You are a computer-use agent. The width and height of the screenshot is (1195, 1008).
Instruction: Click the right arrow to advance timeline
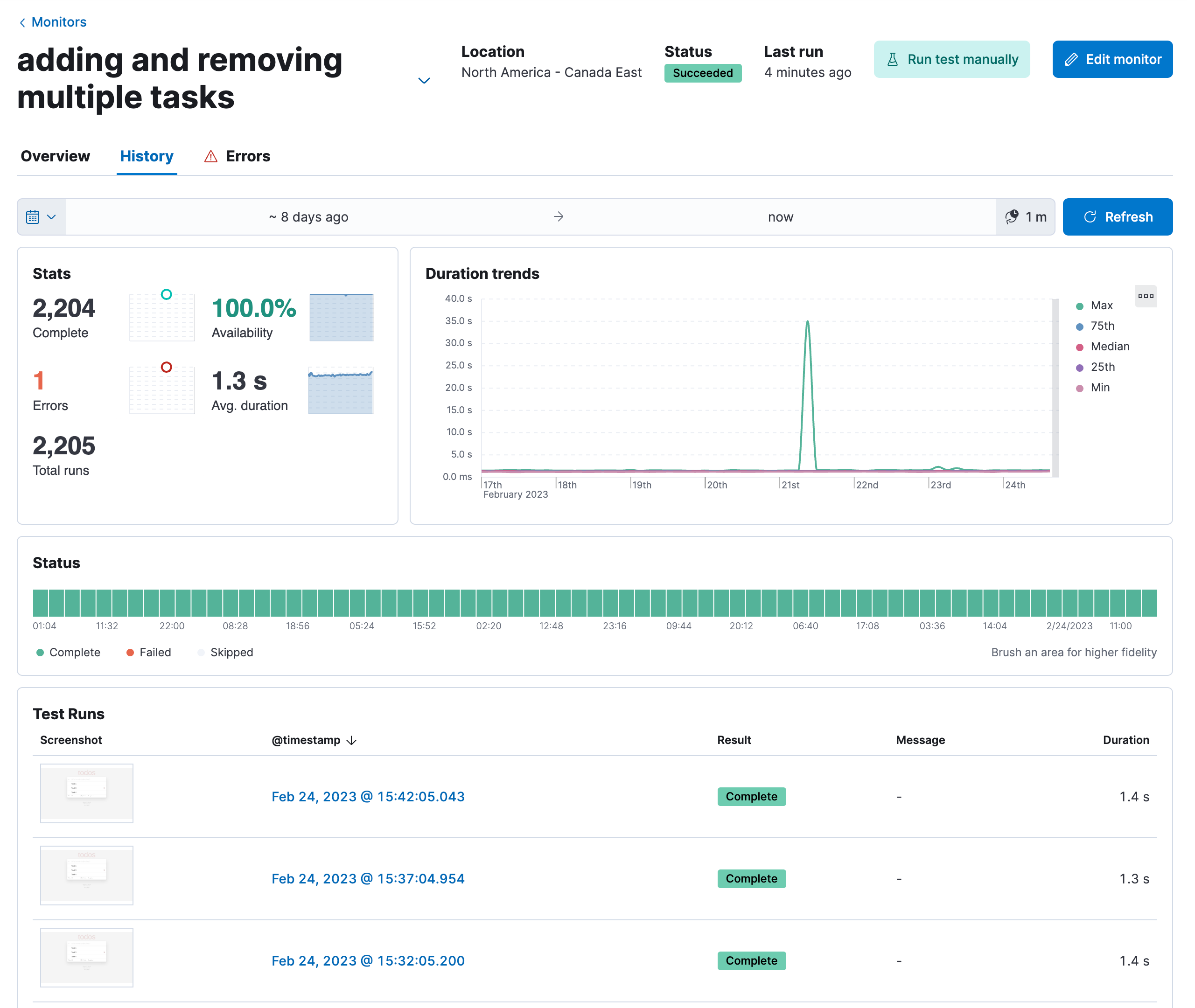click(x=558, y=216)
